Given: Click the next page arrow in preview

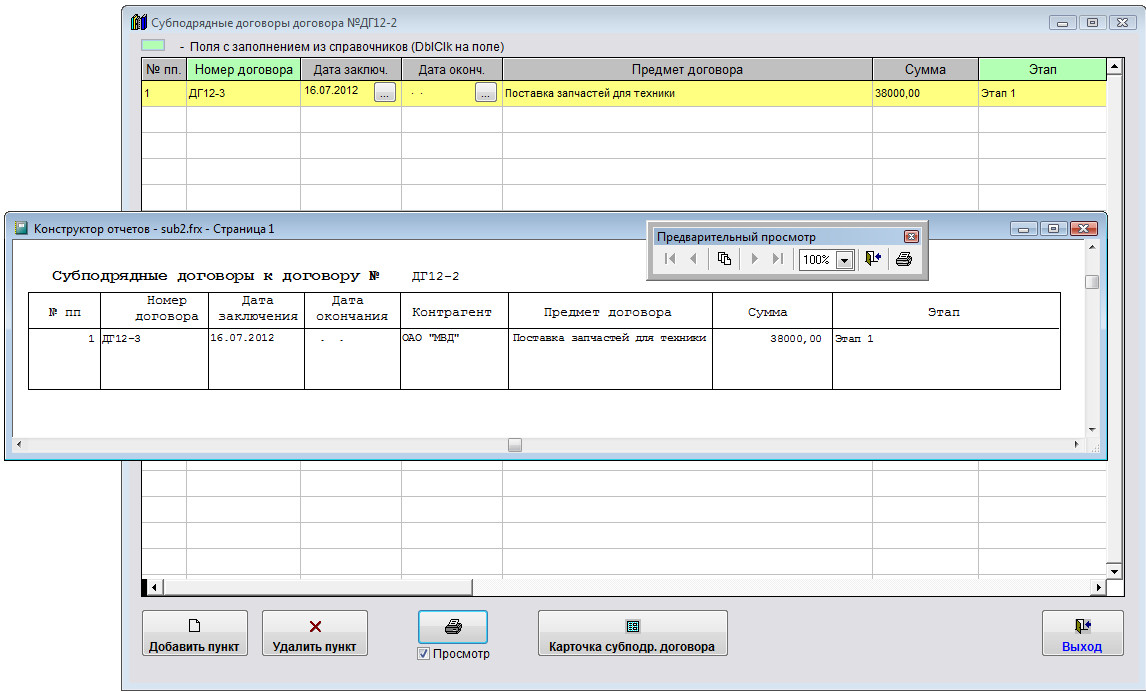Looking at the screenshot, I should pyautogui.click(x=754, y=259).
